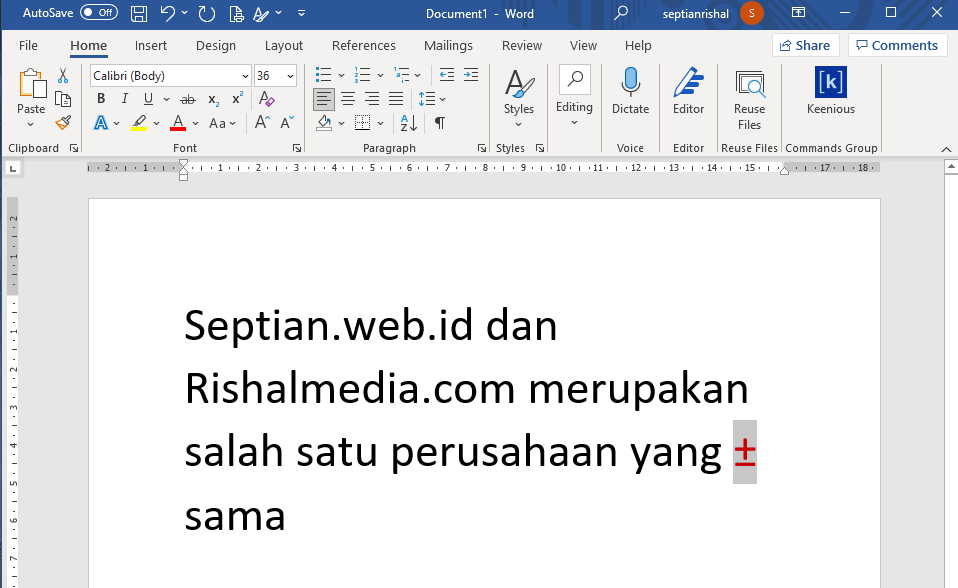Sort the selection alphabetically
The width and height of the screenshot is (958, 588).
pyautogui.click(x=408, y=123)
